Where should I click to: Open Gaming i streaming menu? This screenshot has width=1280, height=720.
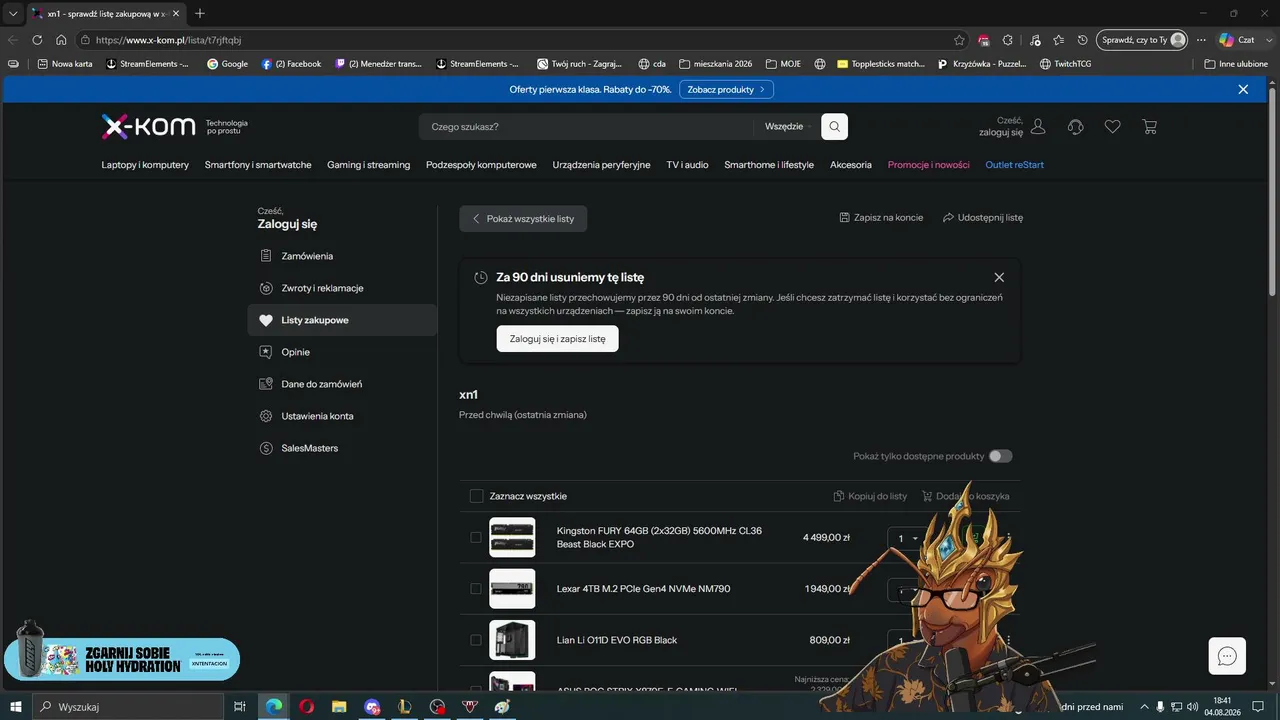point(369,165)
